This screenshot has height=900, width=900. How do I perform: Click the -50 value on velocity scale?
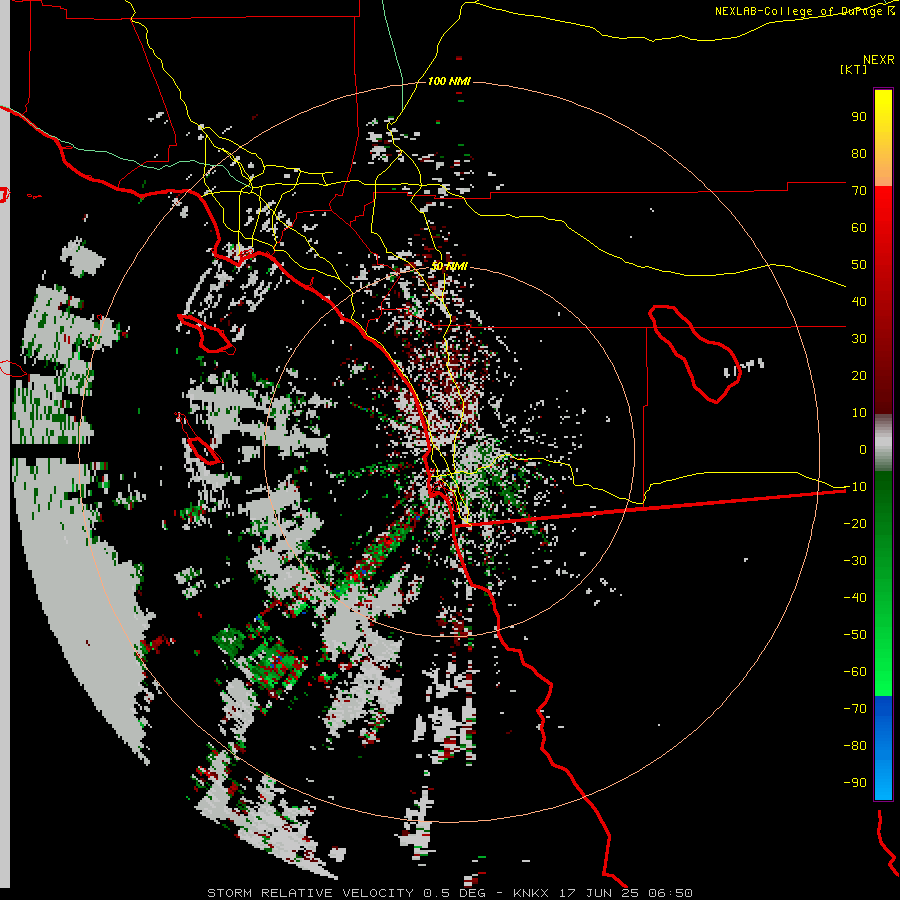[x=855, y=635]
